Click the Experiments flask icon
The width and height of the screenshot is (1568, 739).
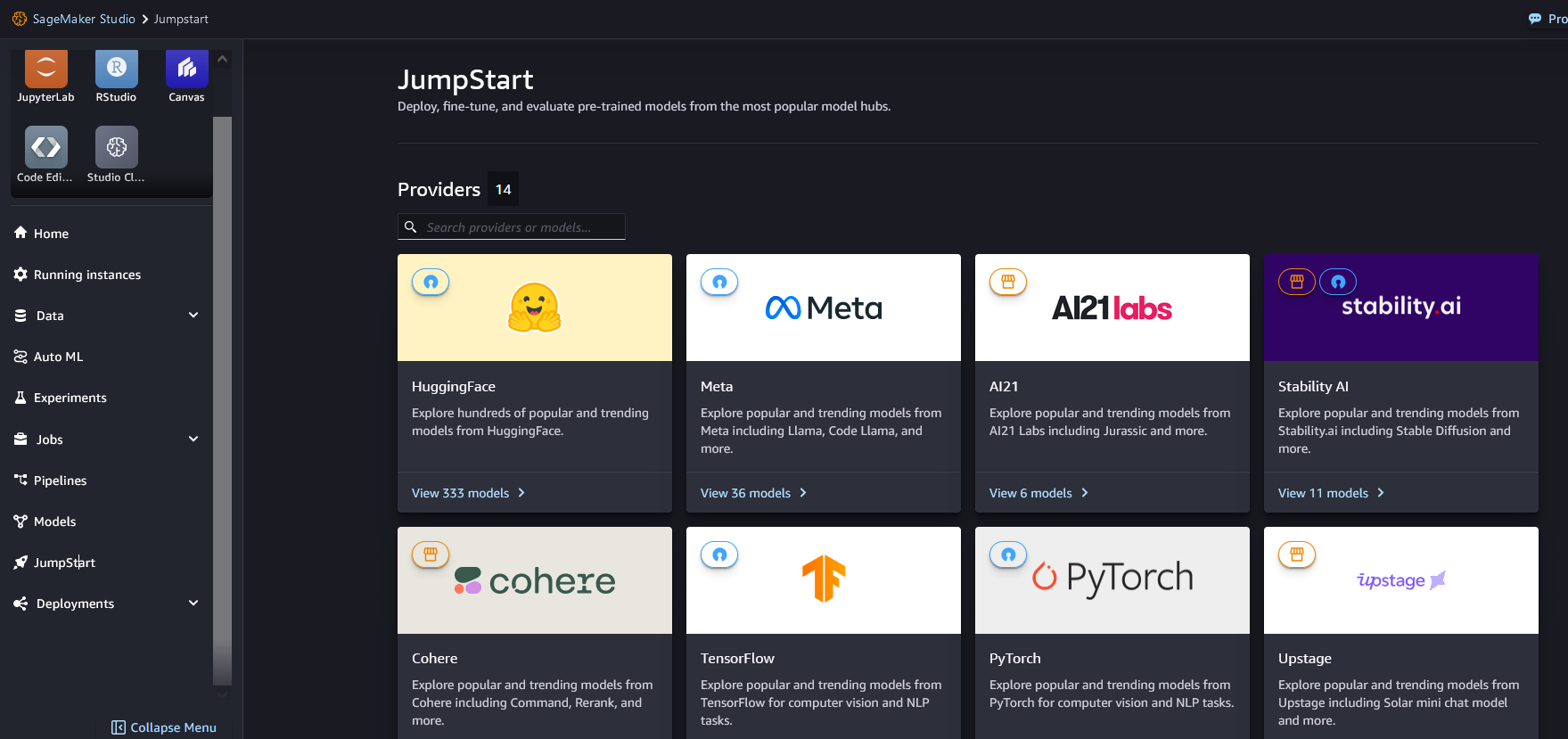pos(21,398)
